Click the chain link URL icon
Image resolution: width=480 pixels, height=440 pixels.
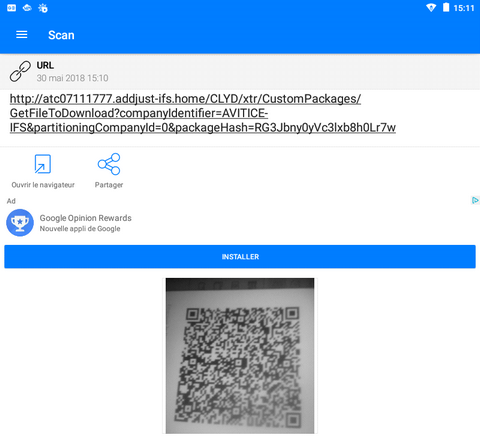tap(20, 71)
